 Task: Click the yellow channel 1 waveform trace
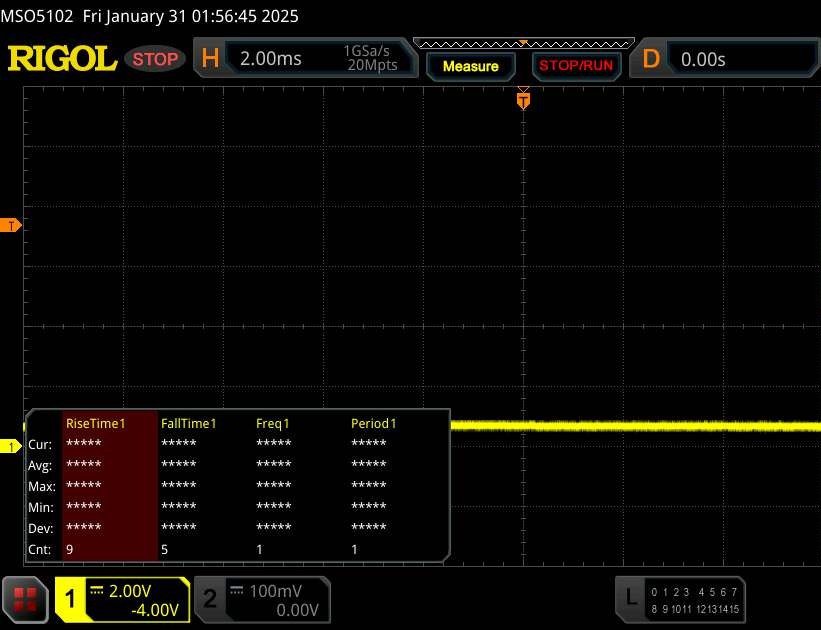(x=635, y=426)
